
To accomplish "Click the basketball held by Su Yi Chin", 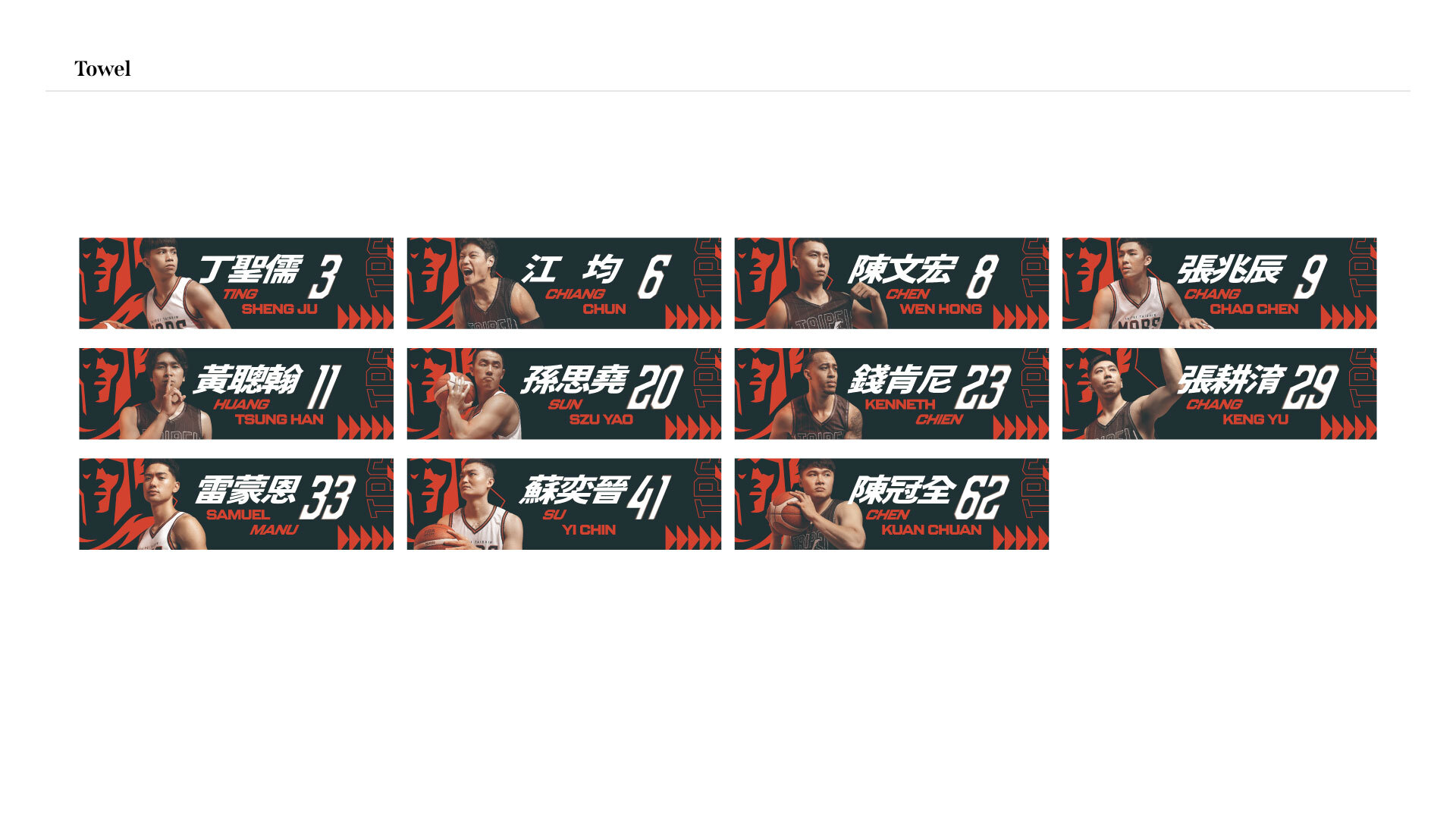I will pos(433,536).
